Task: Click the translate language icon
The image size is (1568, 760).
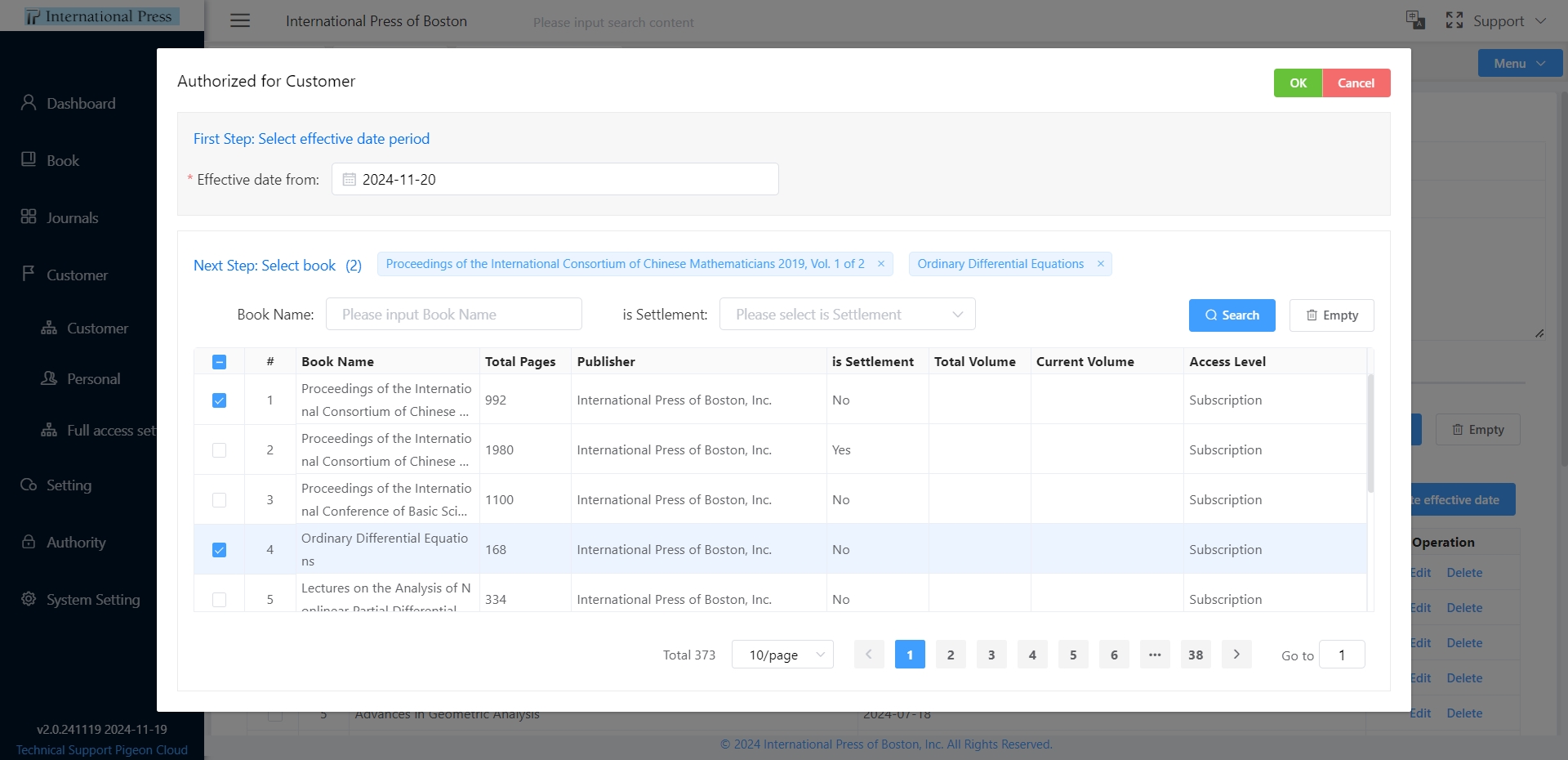Action: point(1415,20)
